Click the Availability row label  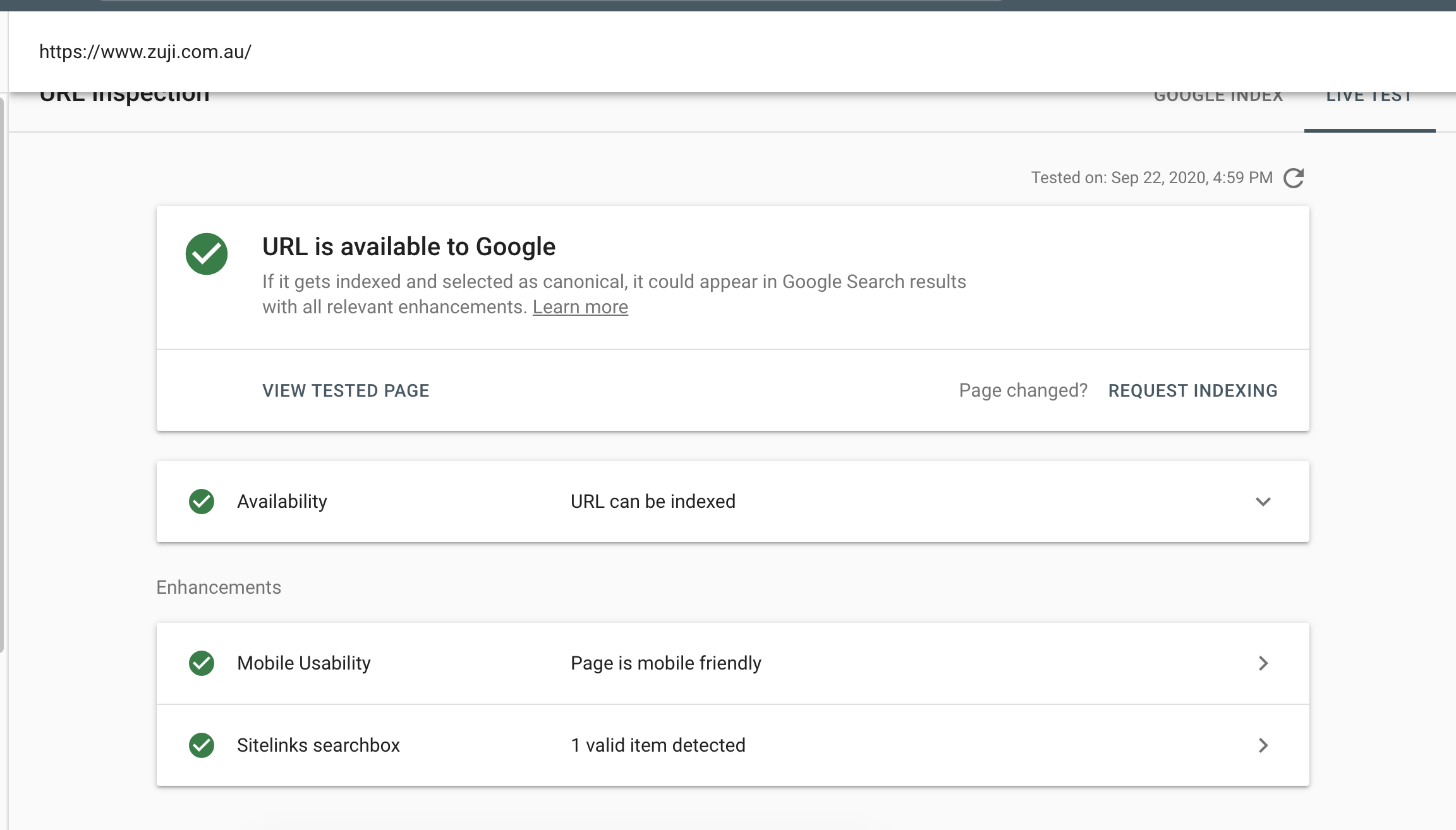(x=282, y=502)
